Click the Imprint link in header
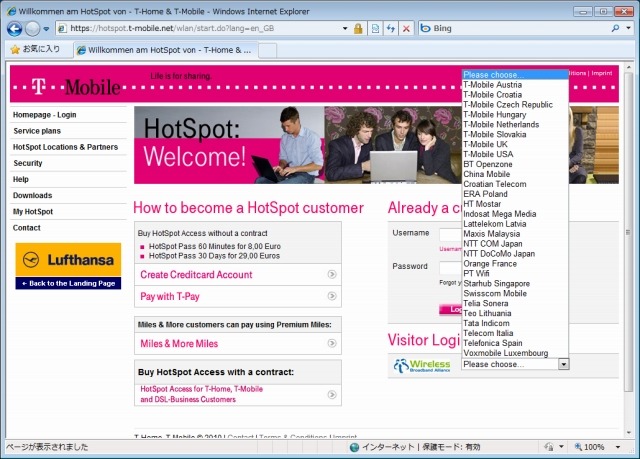Screen dimensions: 640x459 (602, 73)
